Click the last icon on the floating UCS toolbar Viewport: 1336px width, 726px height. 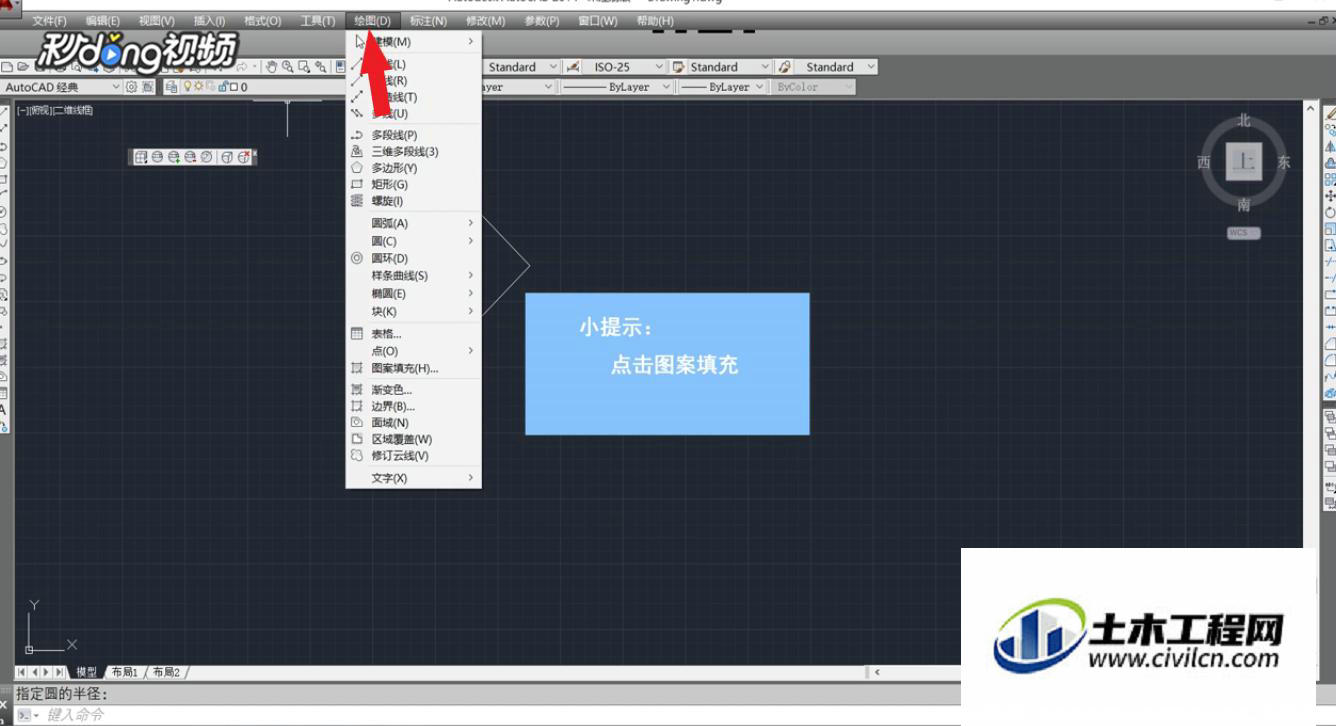pos(243,157)
